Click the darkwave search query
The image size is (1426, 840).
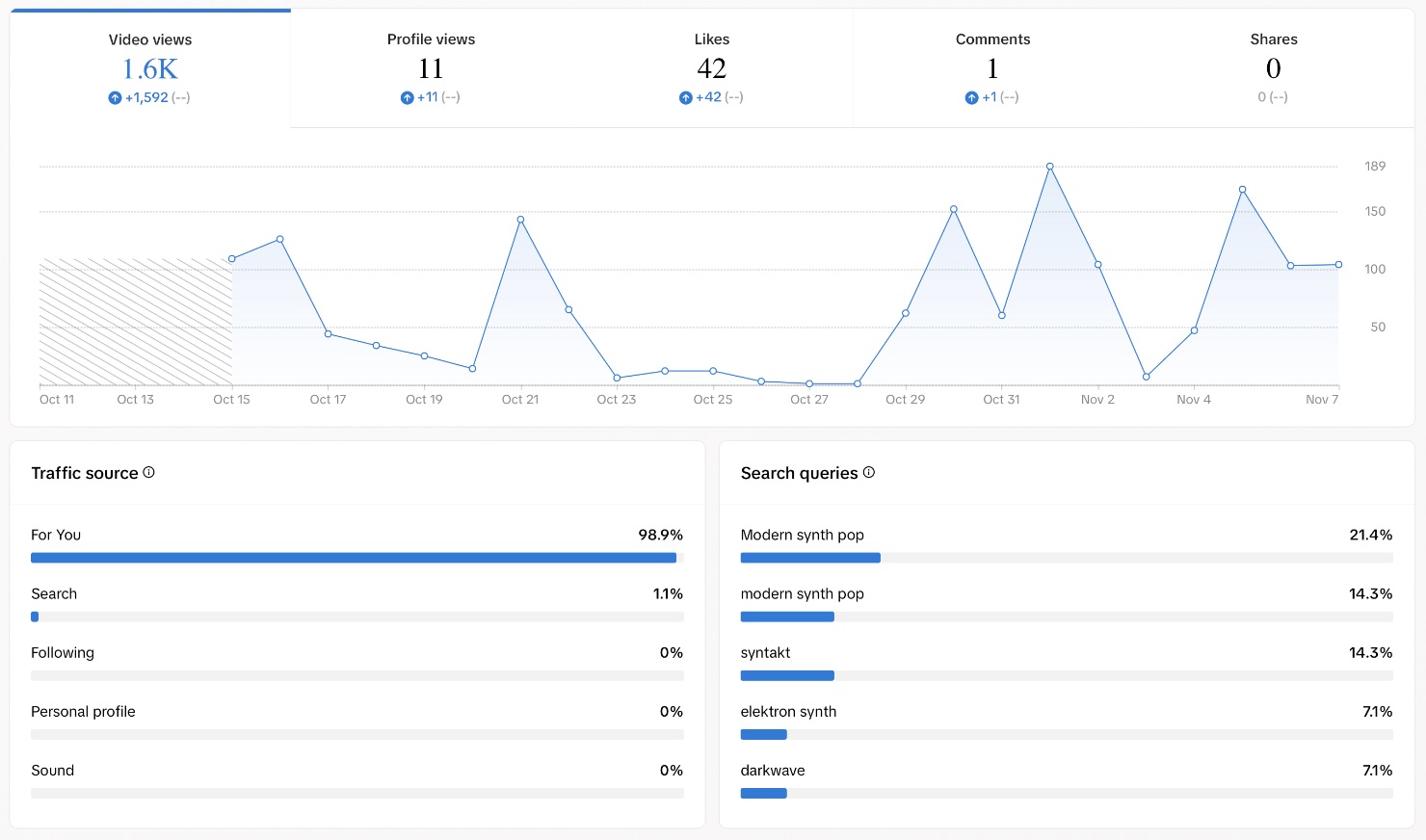pos(772,770)
